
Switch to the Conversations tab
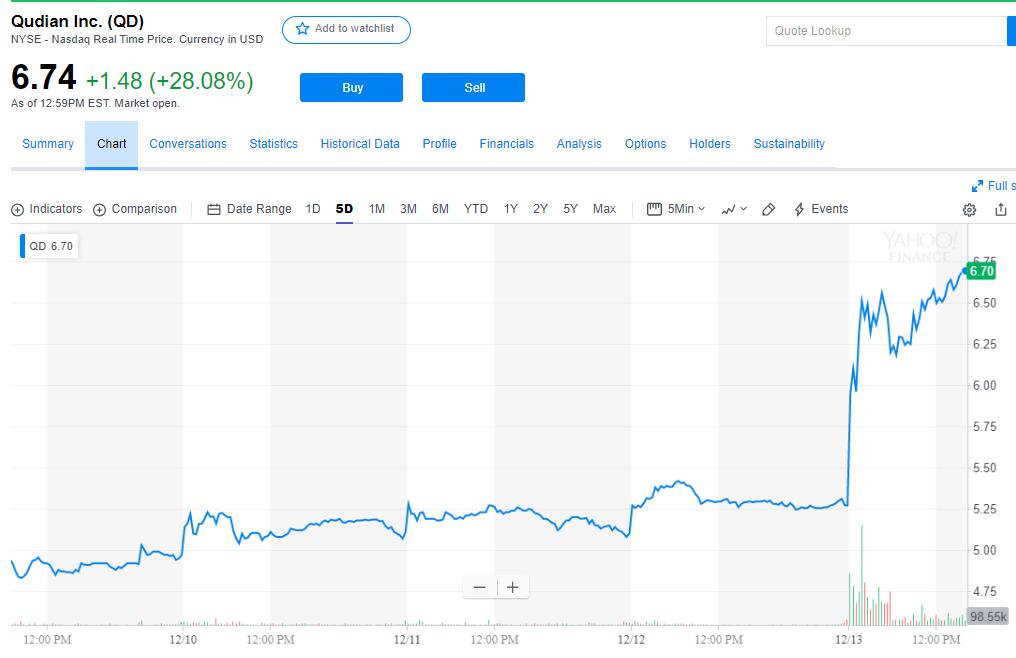[x=188, y=144]
